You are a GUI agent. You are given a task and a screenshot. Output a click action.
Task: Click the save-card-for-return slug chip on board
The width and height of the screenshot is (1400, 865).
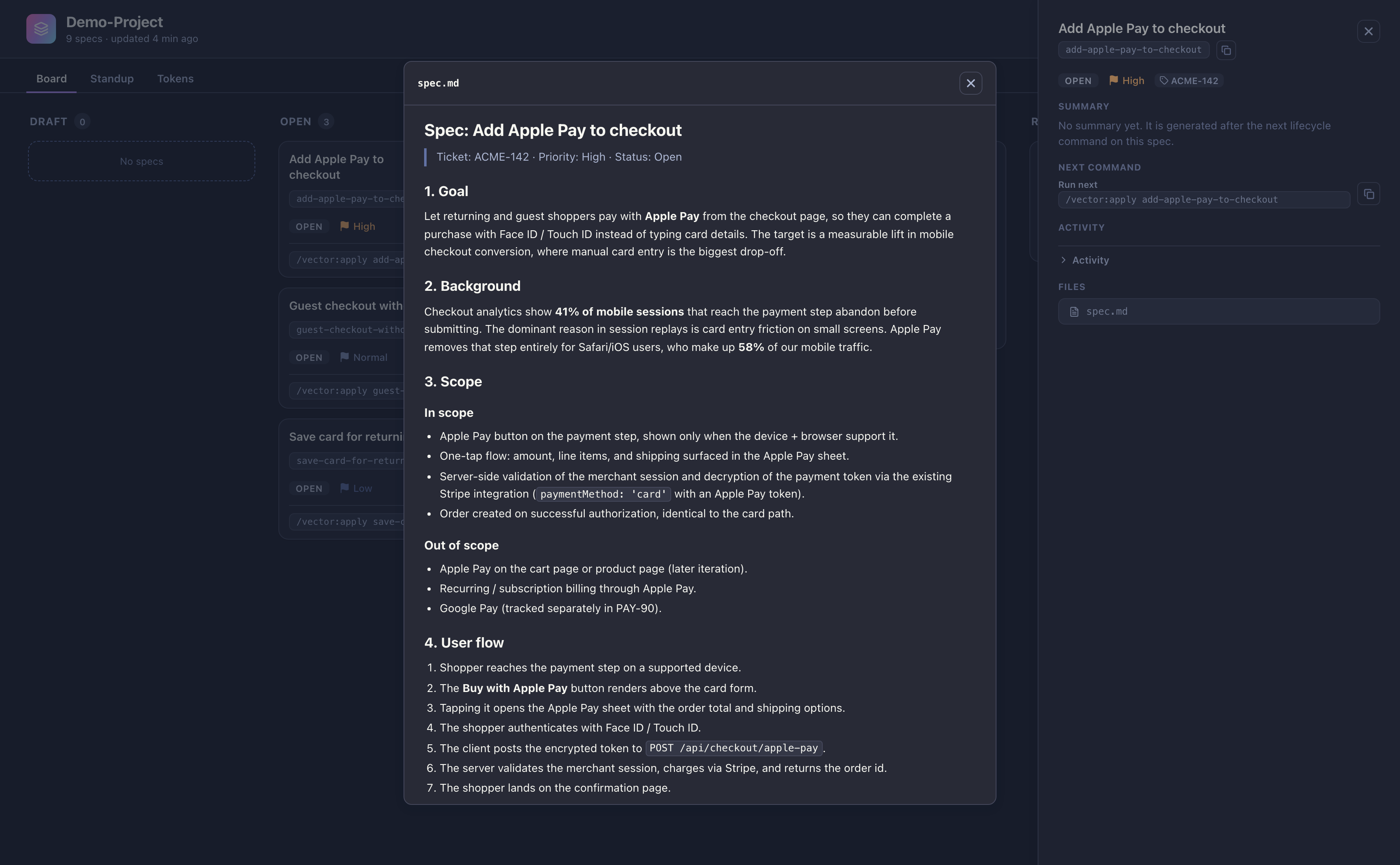347,461
